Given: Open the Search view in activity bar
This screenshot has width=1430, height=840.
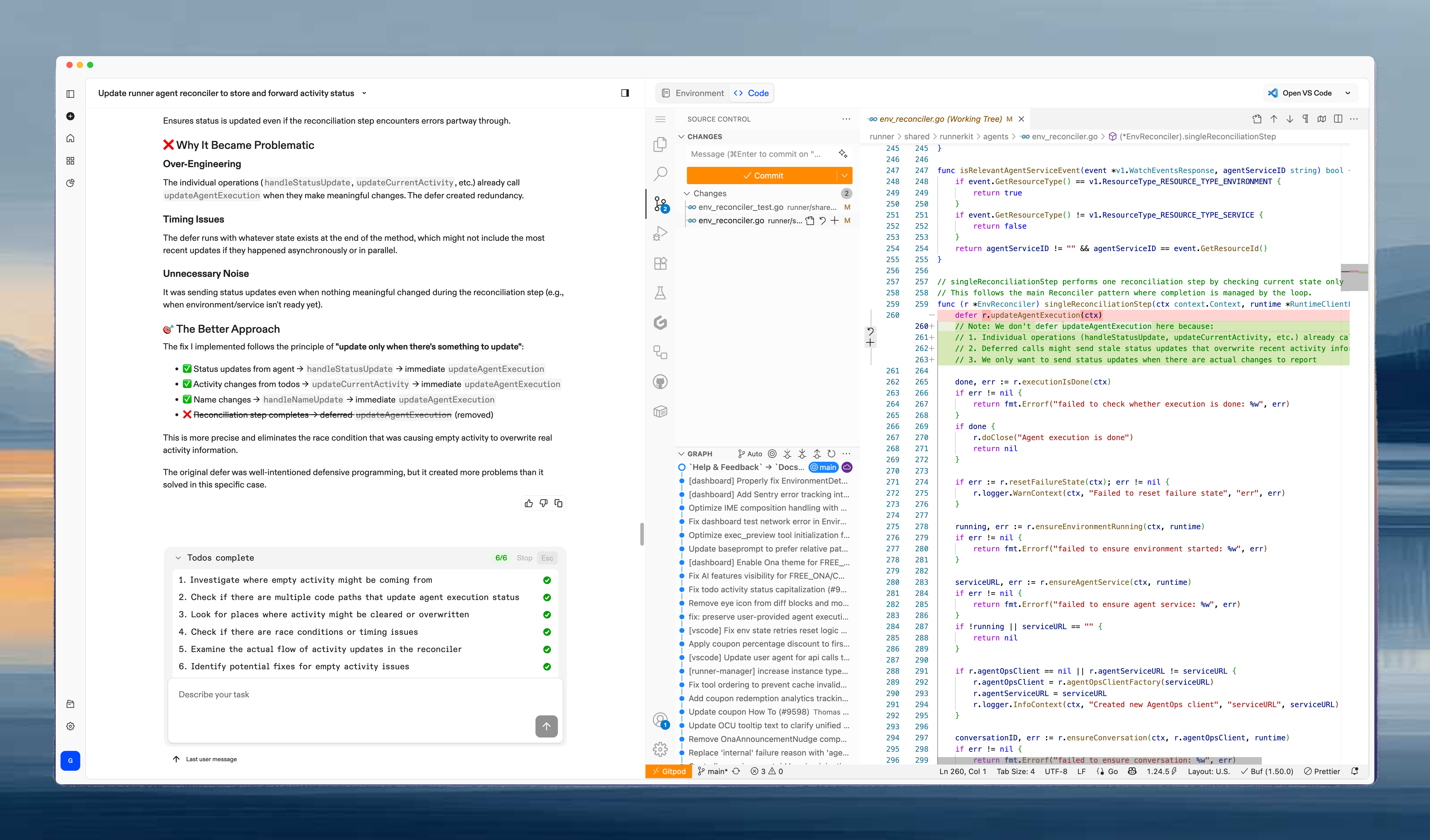Looking at the screenshot, I should [x=660, y=174].
